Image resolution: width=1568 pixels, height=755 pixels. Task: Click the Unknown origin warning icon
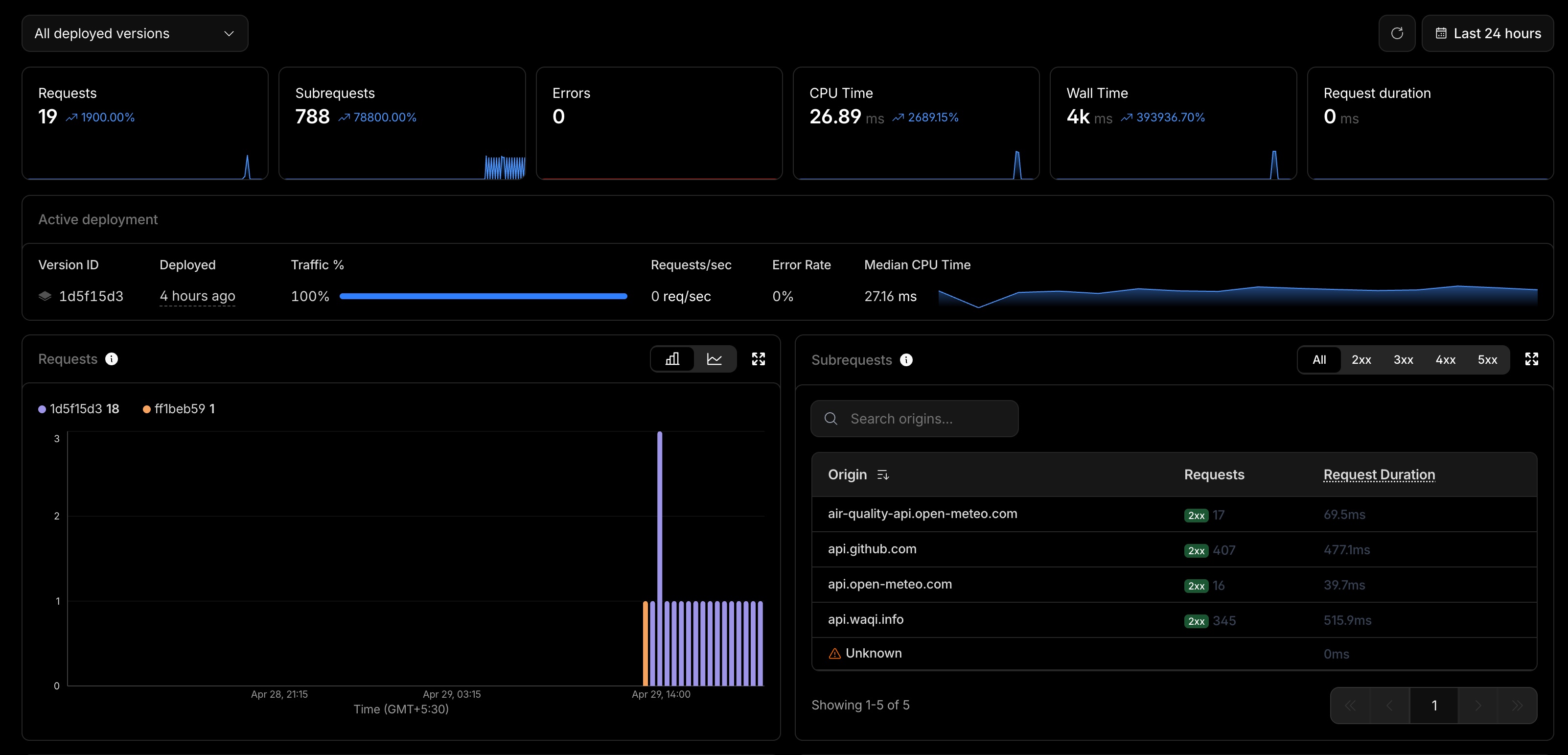tap(834, 653)
